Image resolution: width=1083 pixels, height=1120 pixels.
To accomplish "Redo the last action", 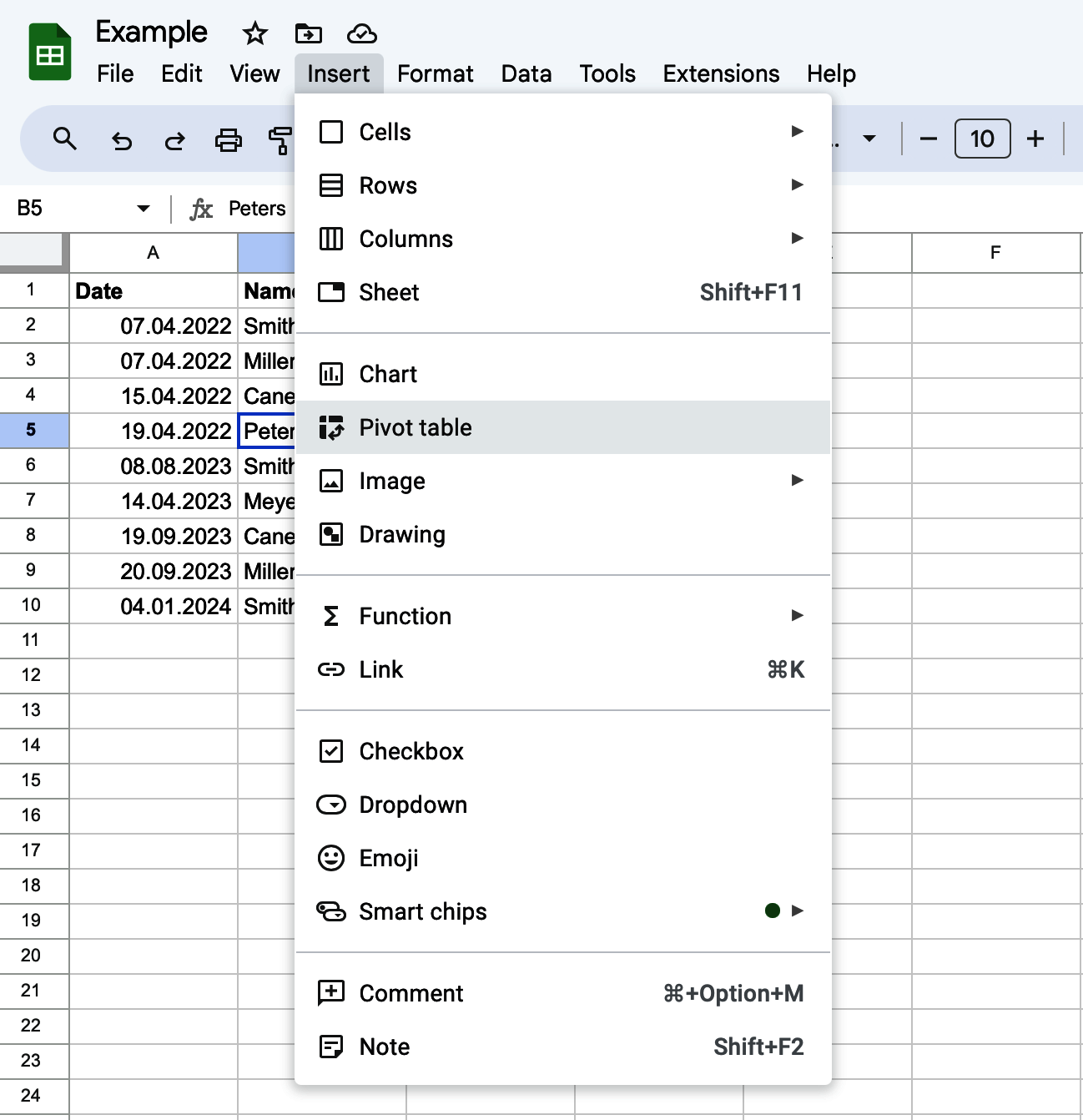I will pyautogui.click(x=174, y=139).
